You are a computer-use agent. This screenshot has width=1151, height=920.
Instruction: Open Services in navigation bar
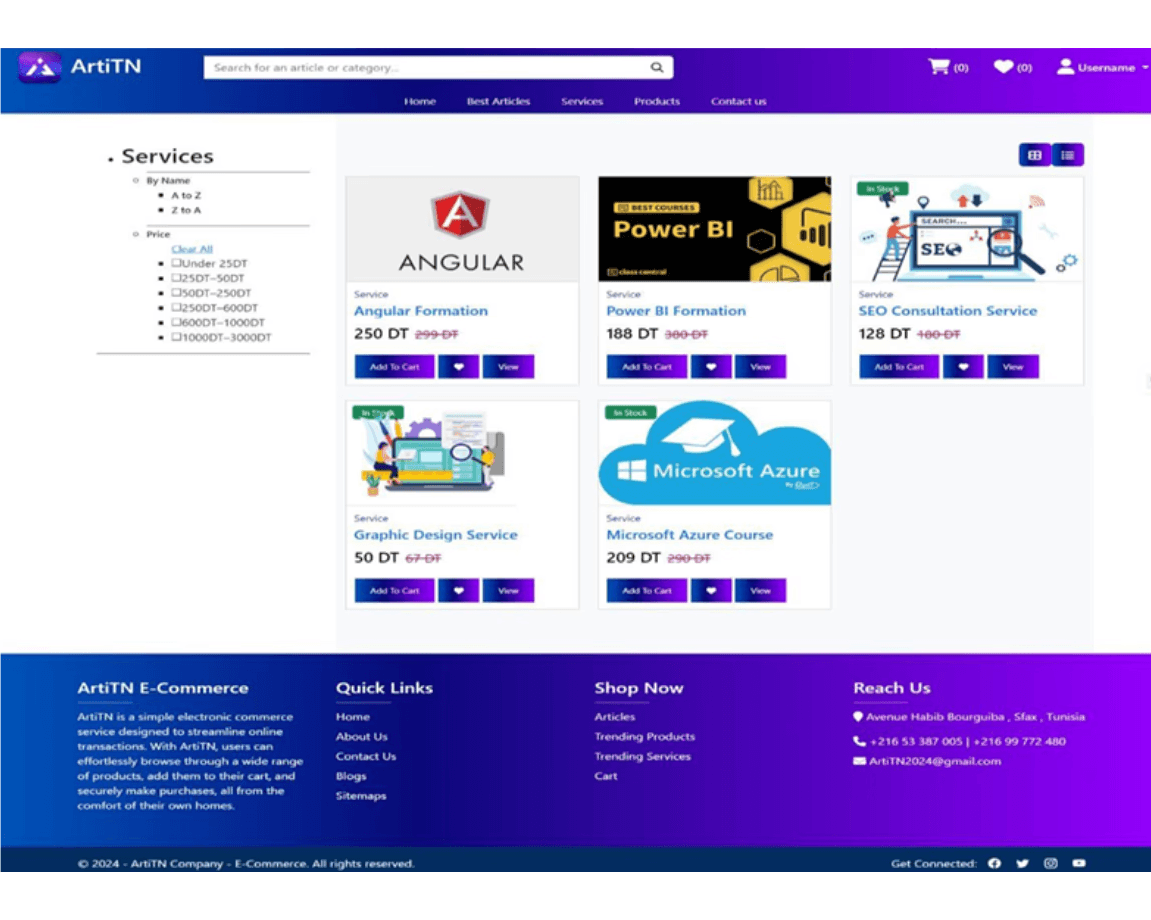[582, 101]
